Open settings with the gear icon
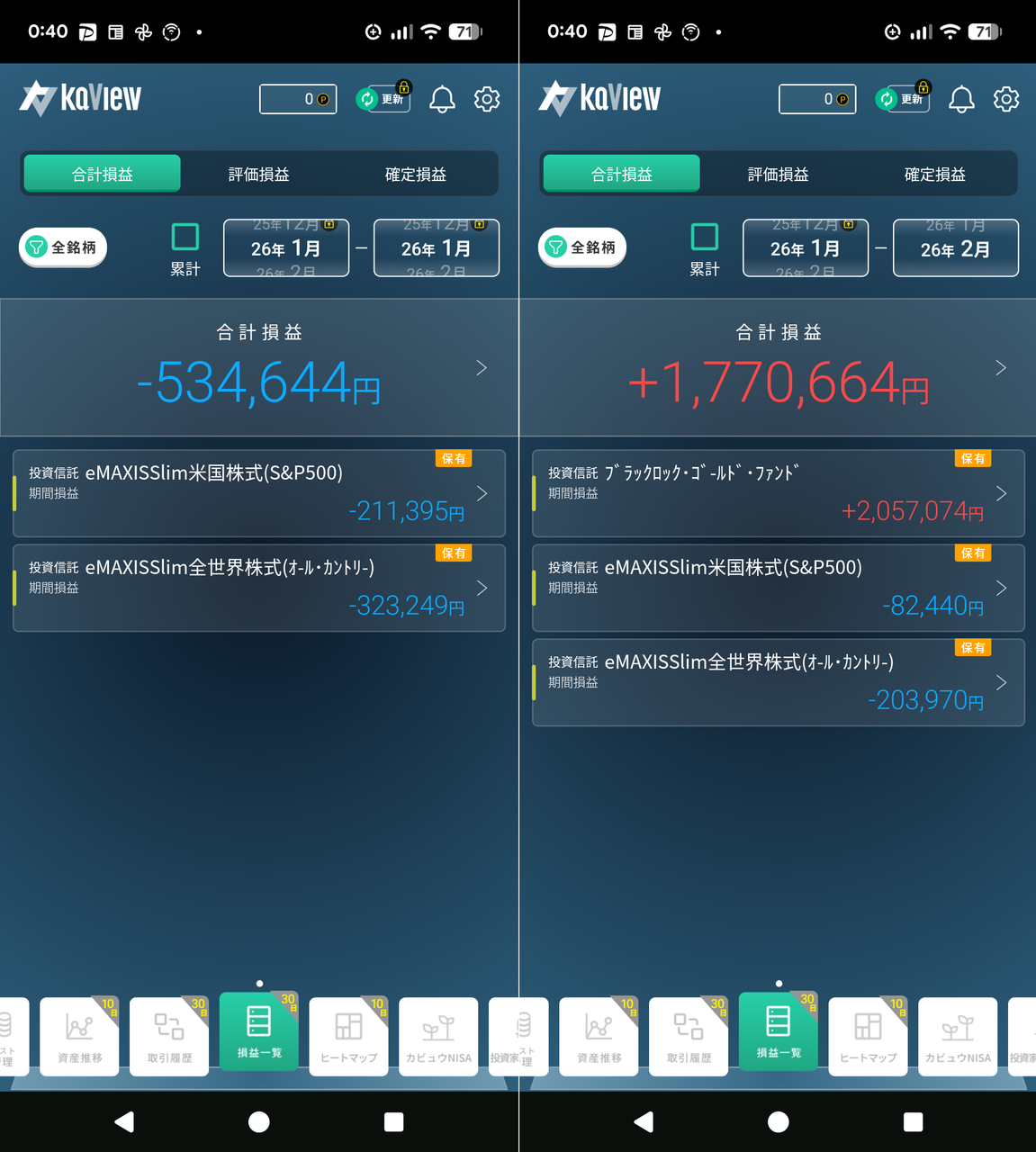 487,99
